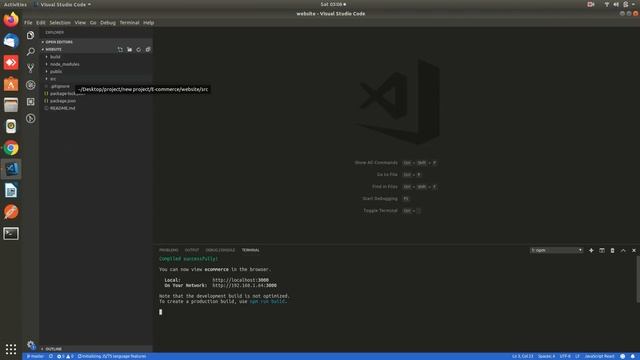Open the Debug view in activity bar
This screenshot has height=360, width=640.
pos(30,85)
